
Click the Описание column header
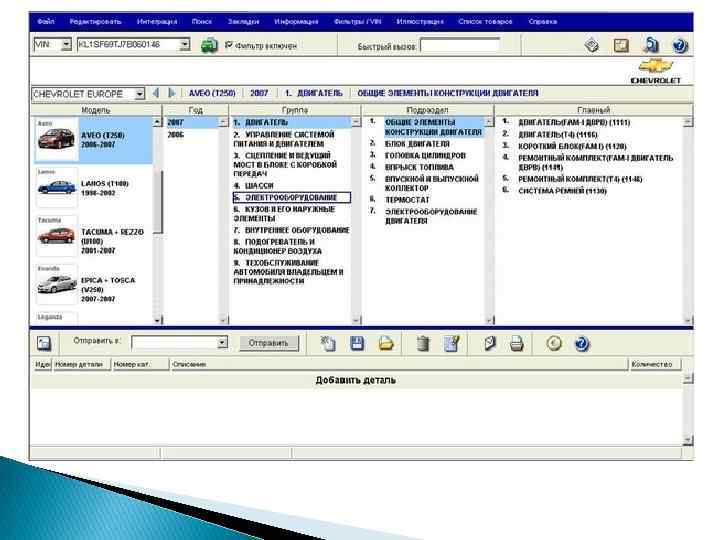399,365
